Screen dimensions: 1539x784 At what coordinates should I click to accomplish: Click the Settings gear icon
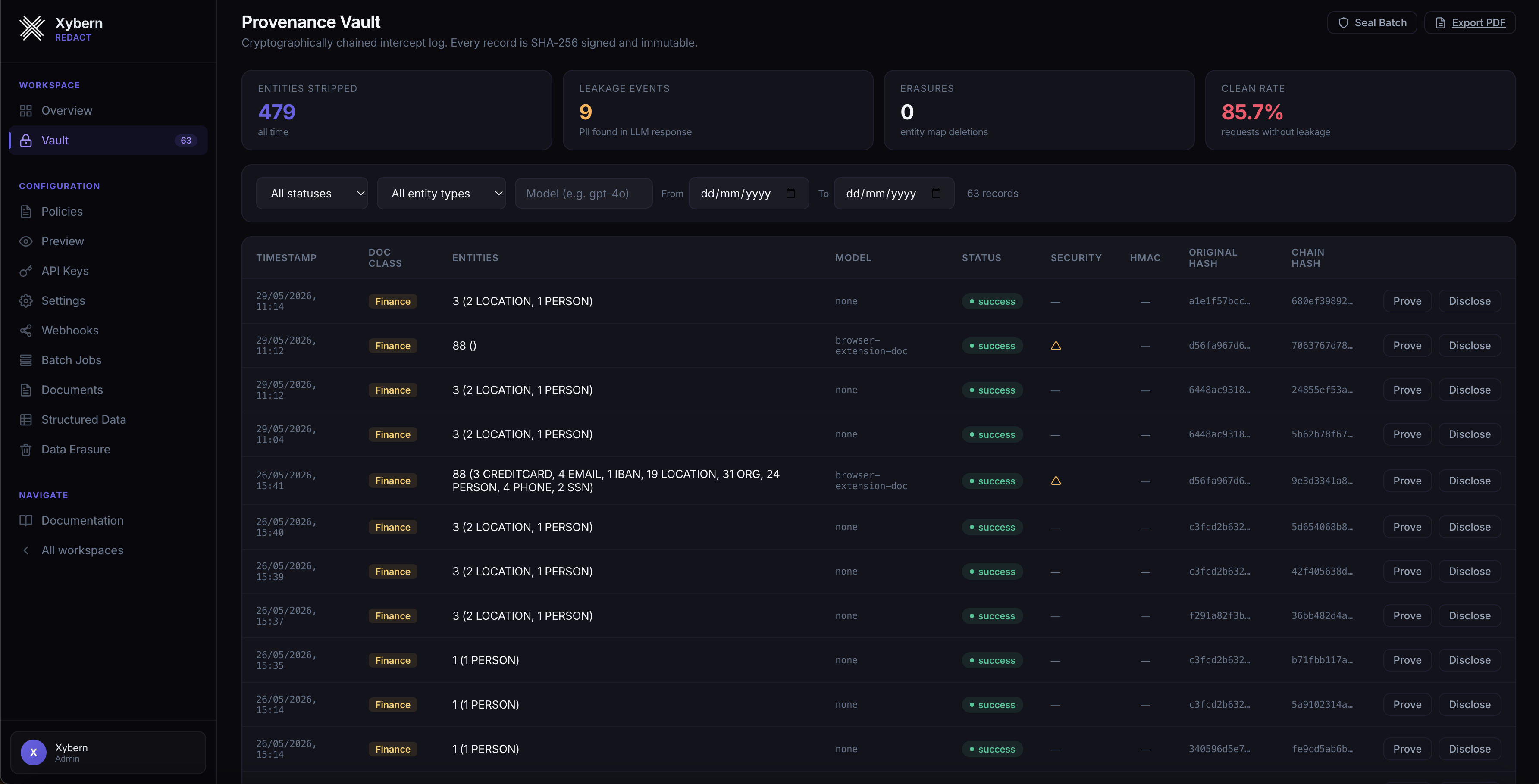26,301
